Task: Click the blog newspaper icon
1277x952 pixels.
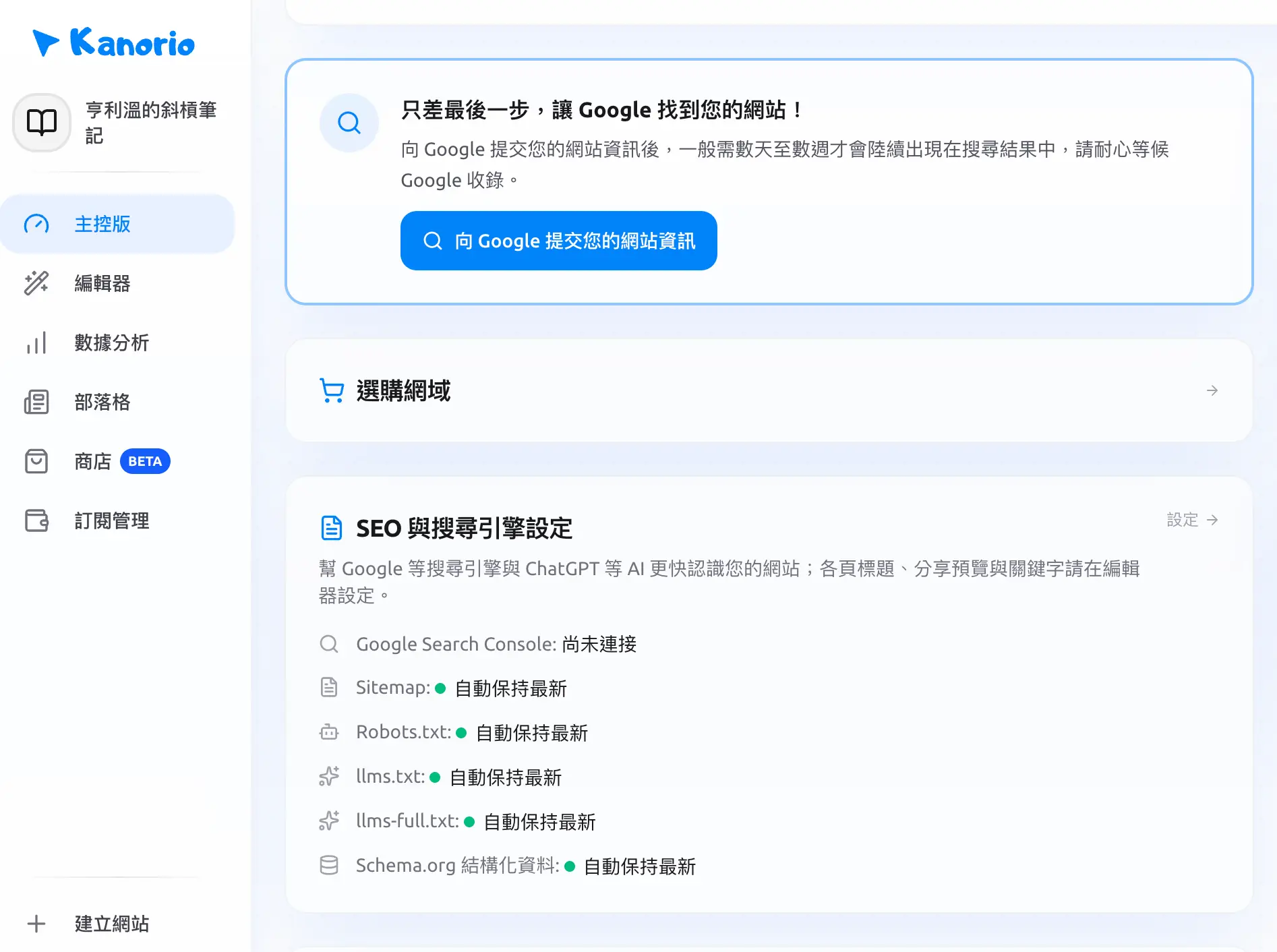Action: pyautogui.click(x=36, y=402)
